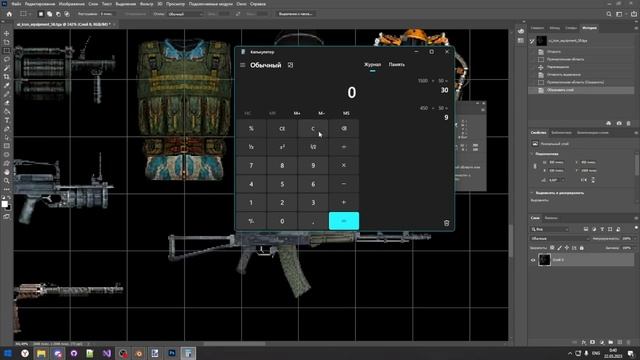Toggle lock position icon
This screenshot has height=360, width=640.
[567, 248]
